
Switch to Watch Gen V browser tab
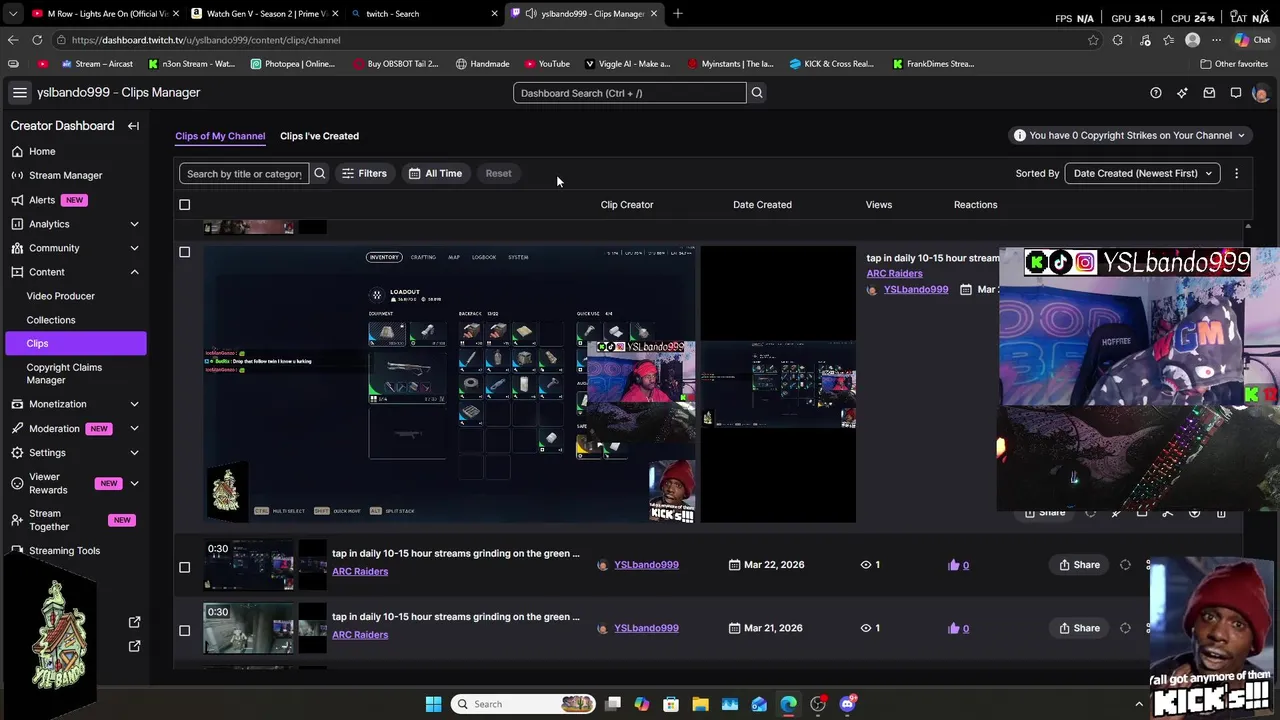[x=265, y=13]
